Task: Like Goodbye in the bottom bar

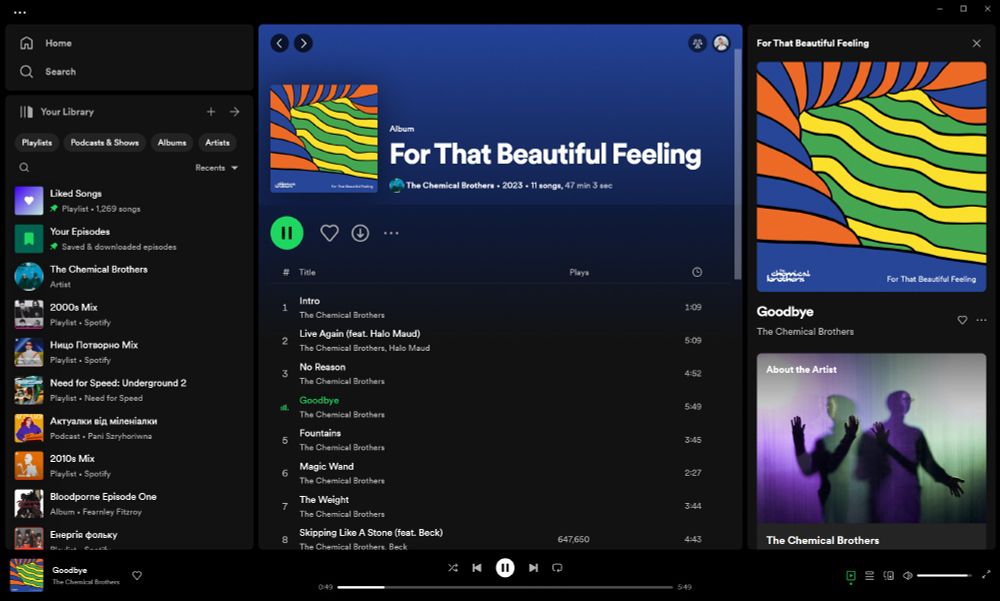Action: (x=137, y=575)
